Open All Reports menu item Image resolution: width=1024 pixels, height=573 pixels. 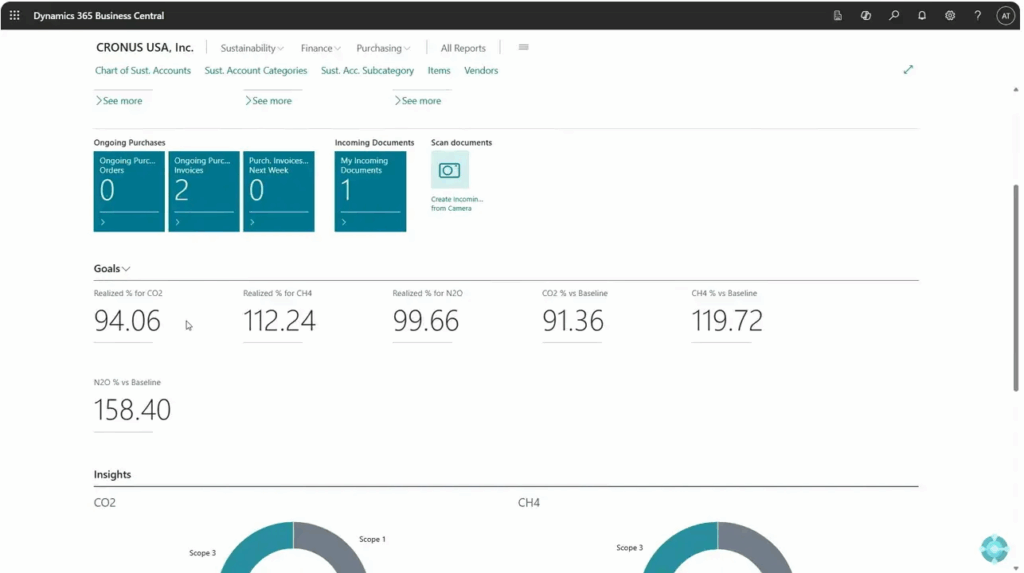click(x=463, y=48)
